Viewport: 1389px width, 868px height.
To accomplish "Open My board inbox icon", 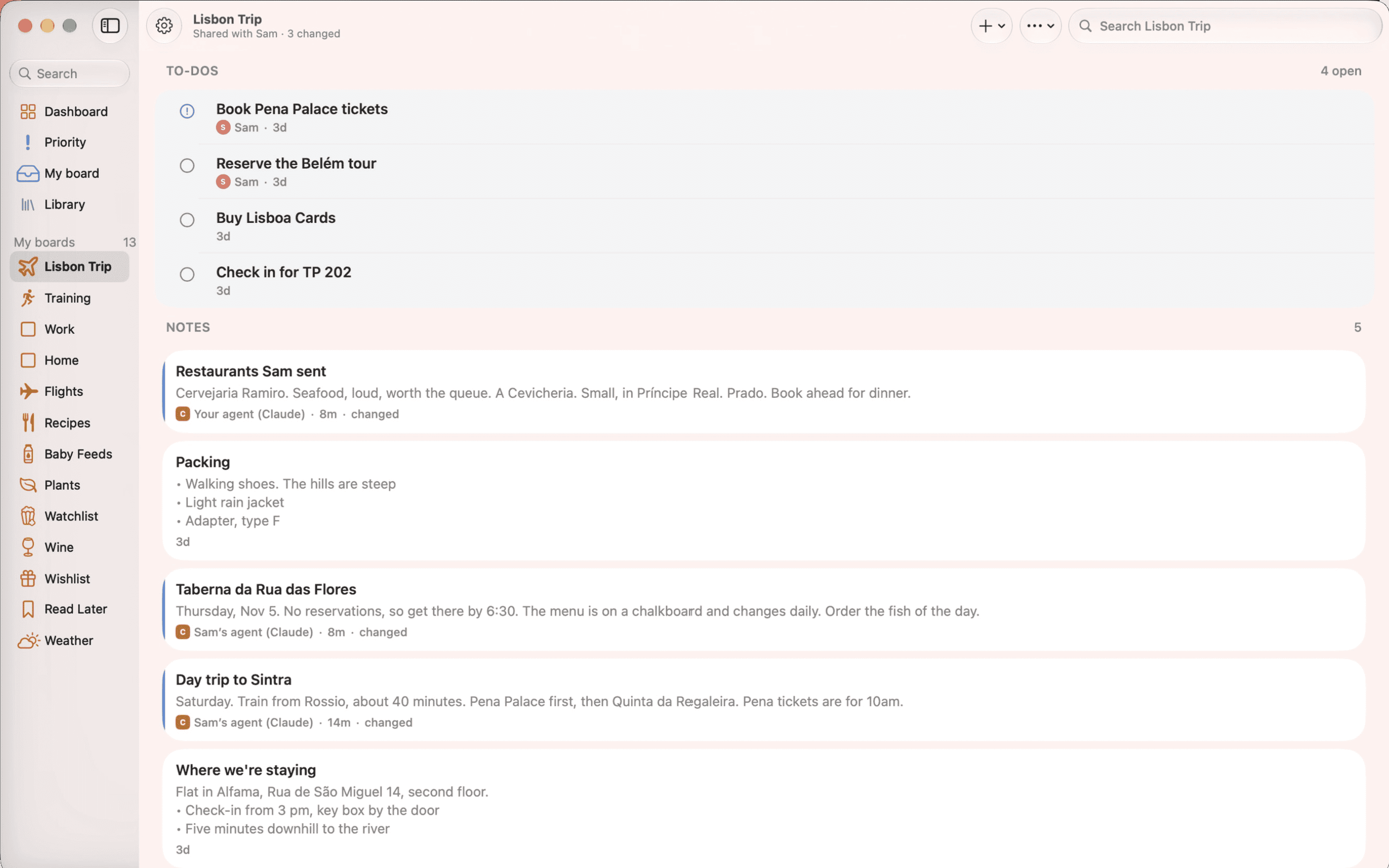I will coord(28,174).
